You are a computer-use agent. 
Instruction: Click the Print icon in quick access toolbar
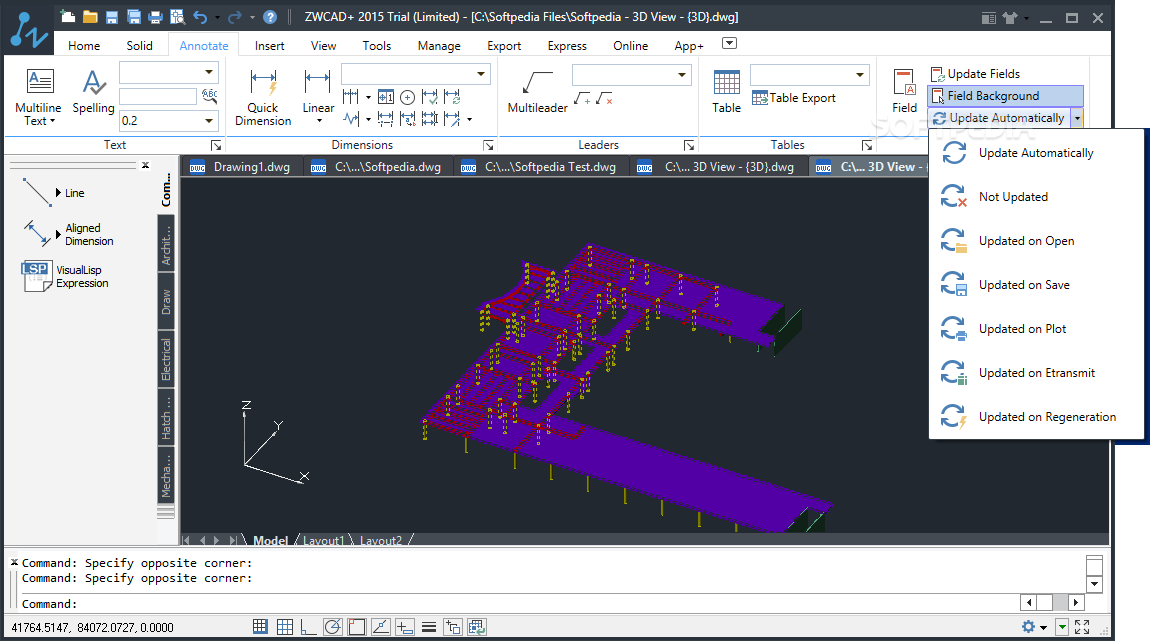155,17
